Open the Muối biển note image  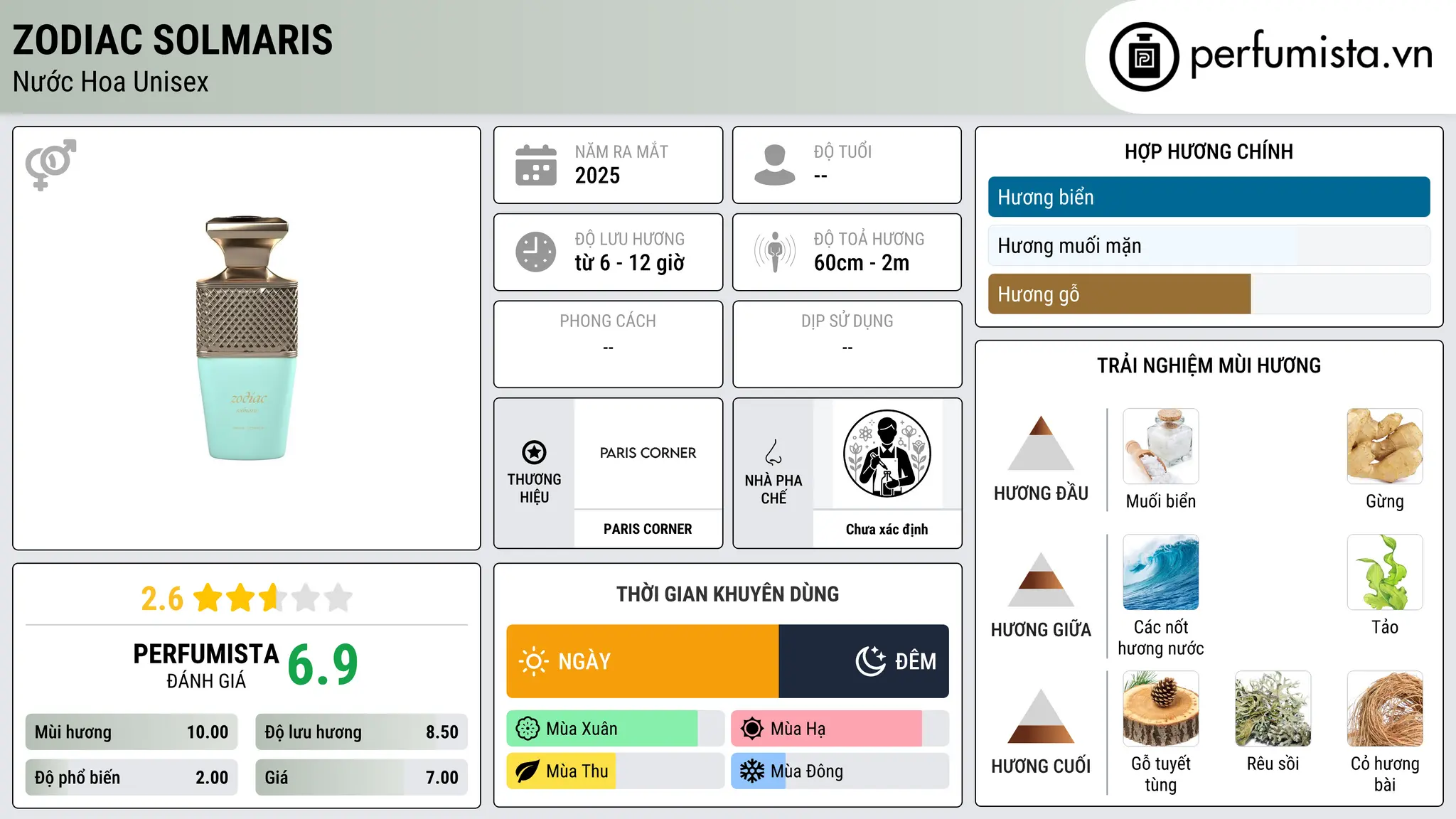point(1161,446)
